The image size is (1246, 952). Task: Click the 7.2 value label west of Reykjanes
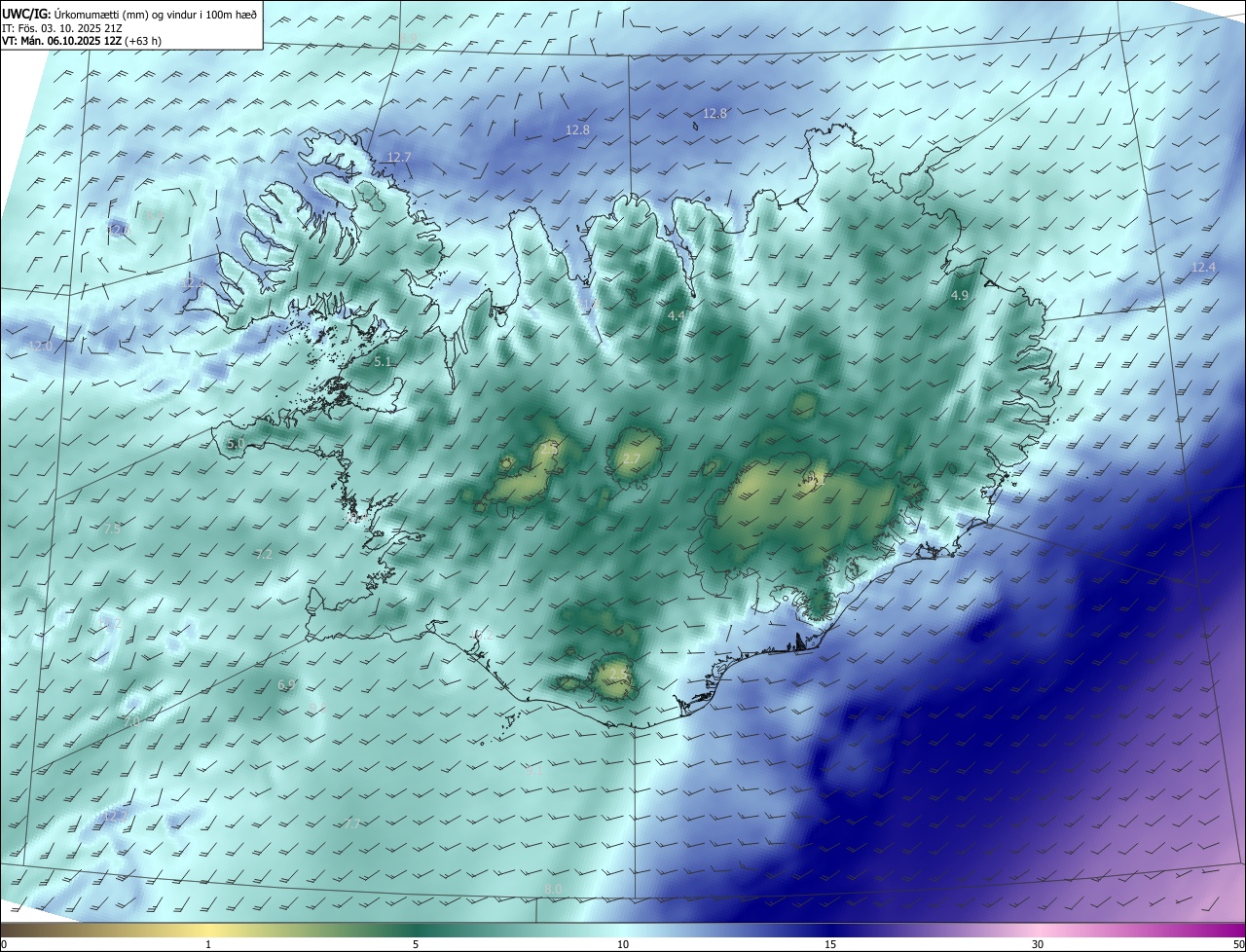coord(263,554)
